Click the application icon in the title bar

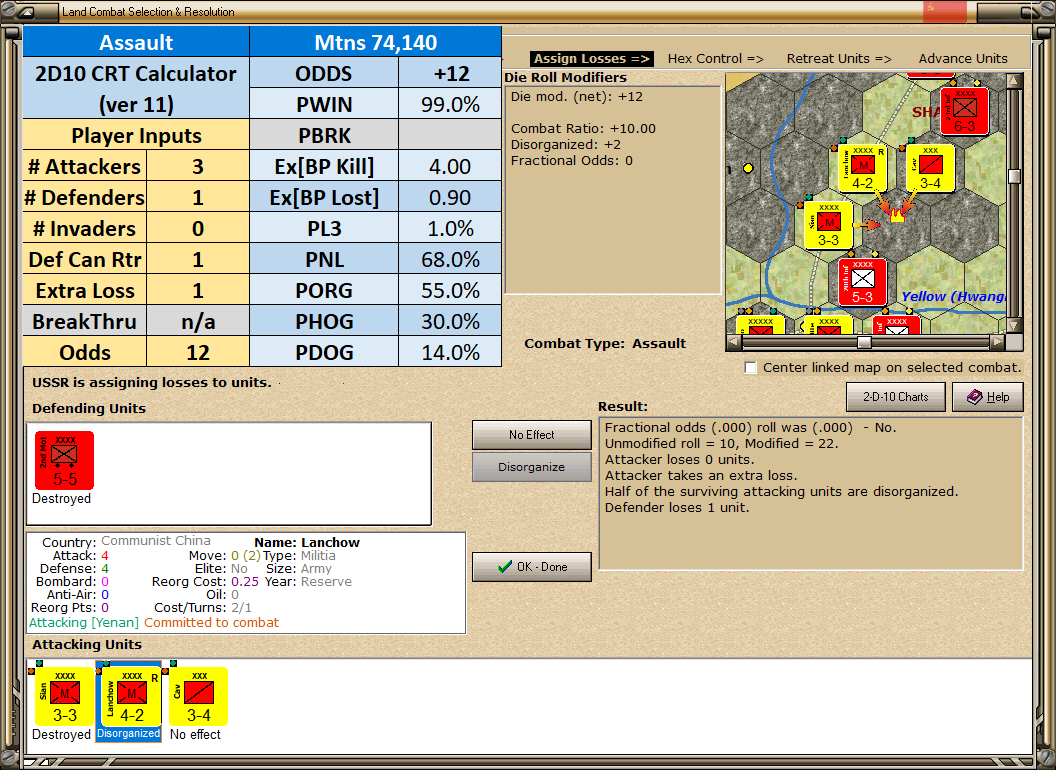27,11
